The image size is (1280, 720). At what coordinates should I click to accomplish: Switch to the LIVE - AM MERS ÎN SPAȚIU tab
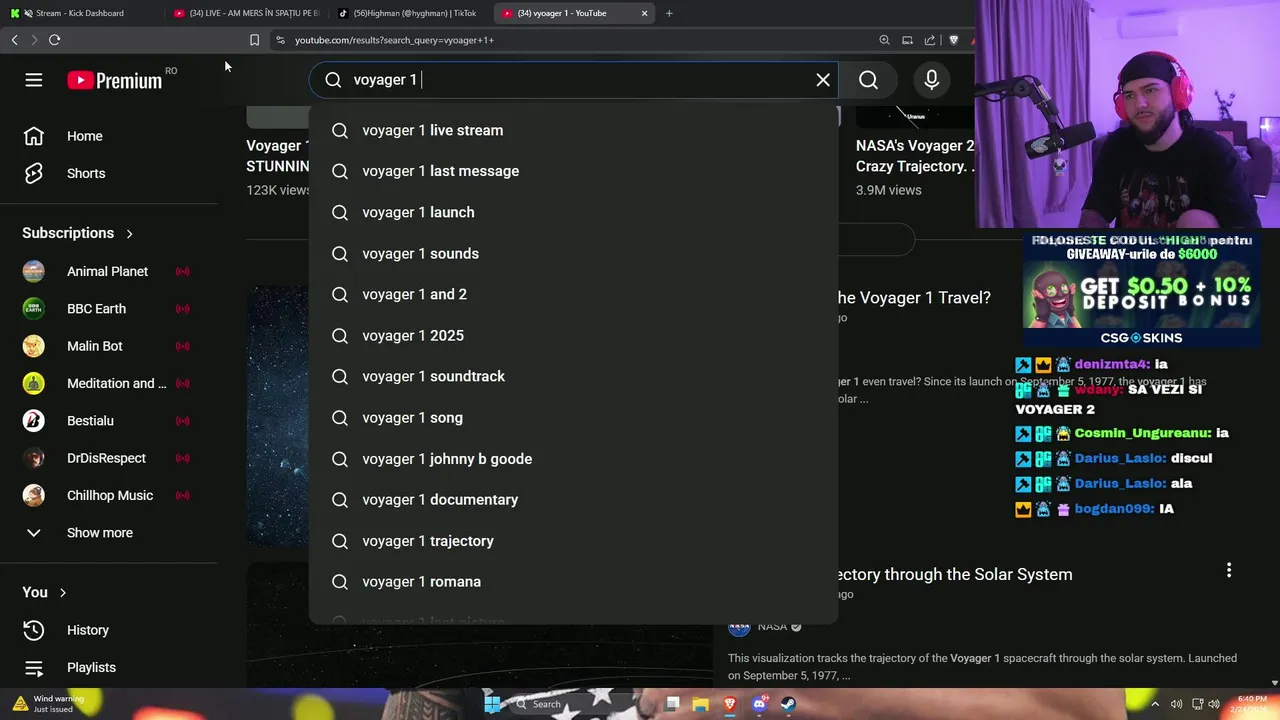coord(245,13)
